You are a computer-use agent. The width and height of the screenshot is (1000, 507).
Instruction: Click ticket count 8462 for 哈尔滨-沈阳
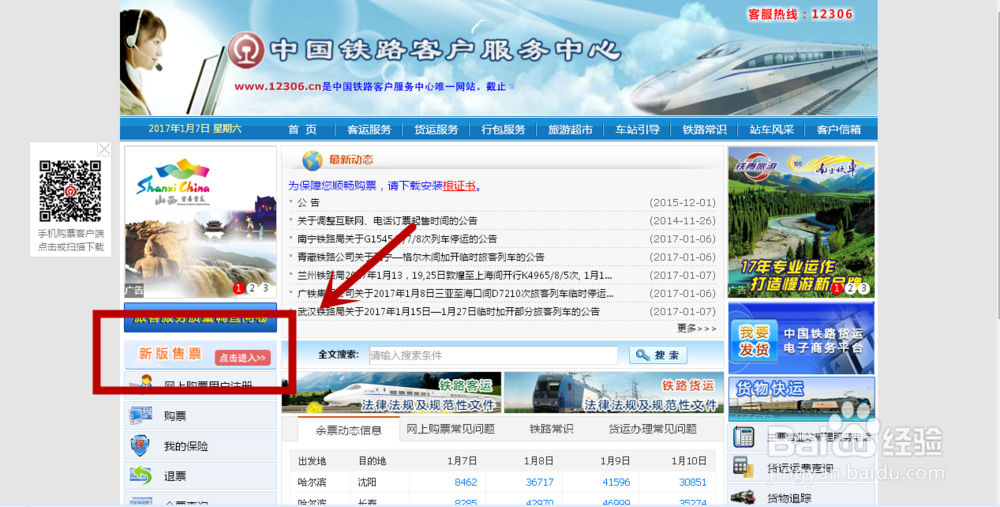point(466,482)
